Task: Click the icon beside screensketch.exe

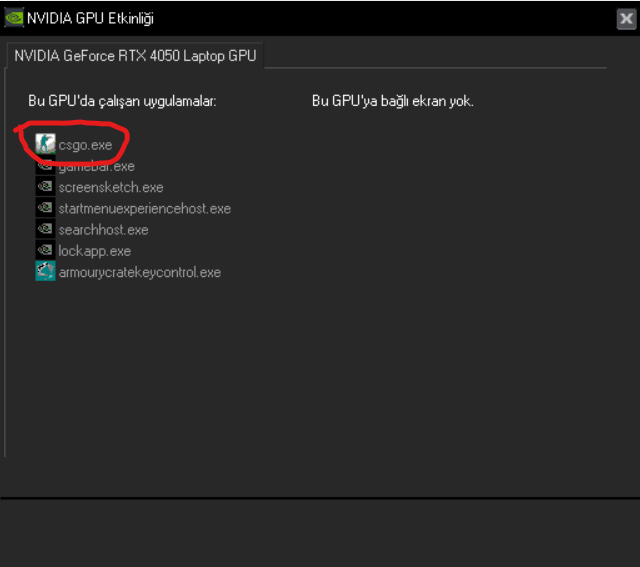Action: point(45,187)
